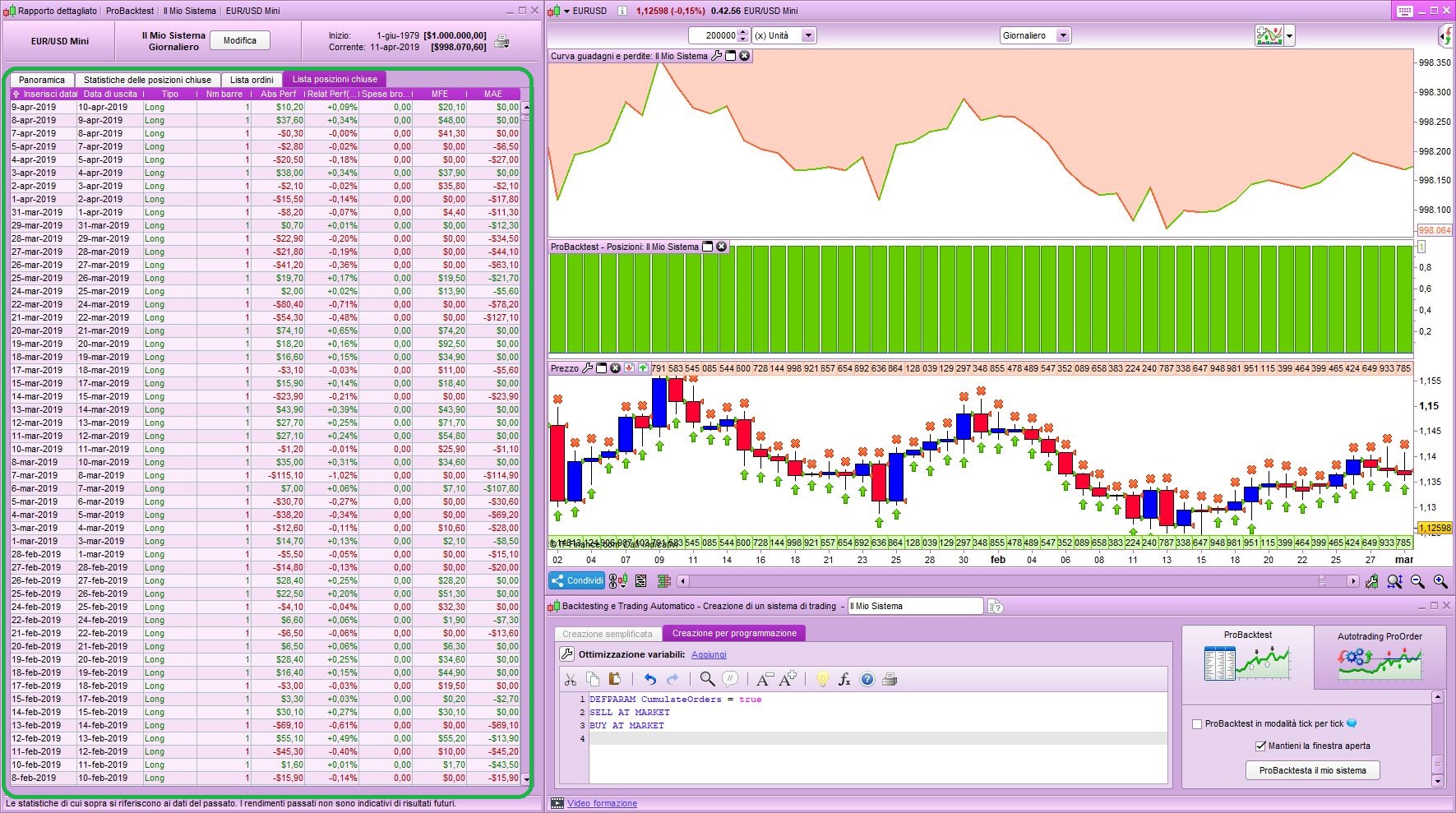Open the search magnifier in code editor toolbar

[x=707, y=679]
